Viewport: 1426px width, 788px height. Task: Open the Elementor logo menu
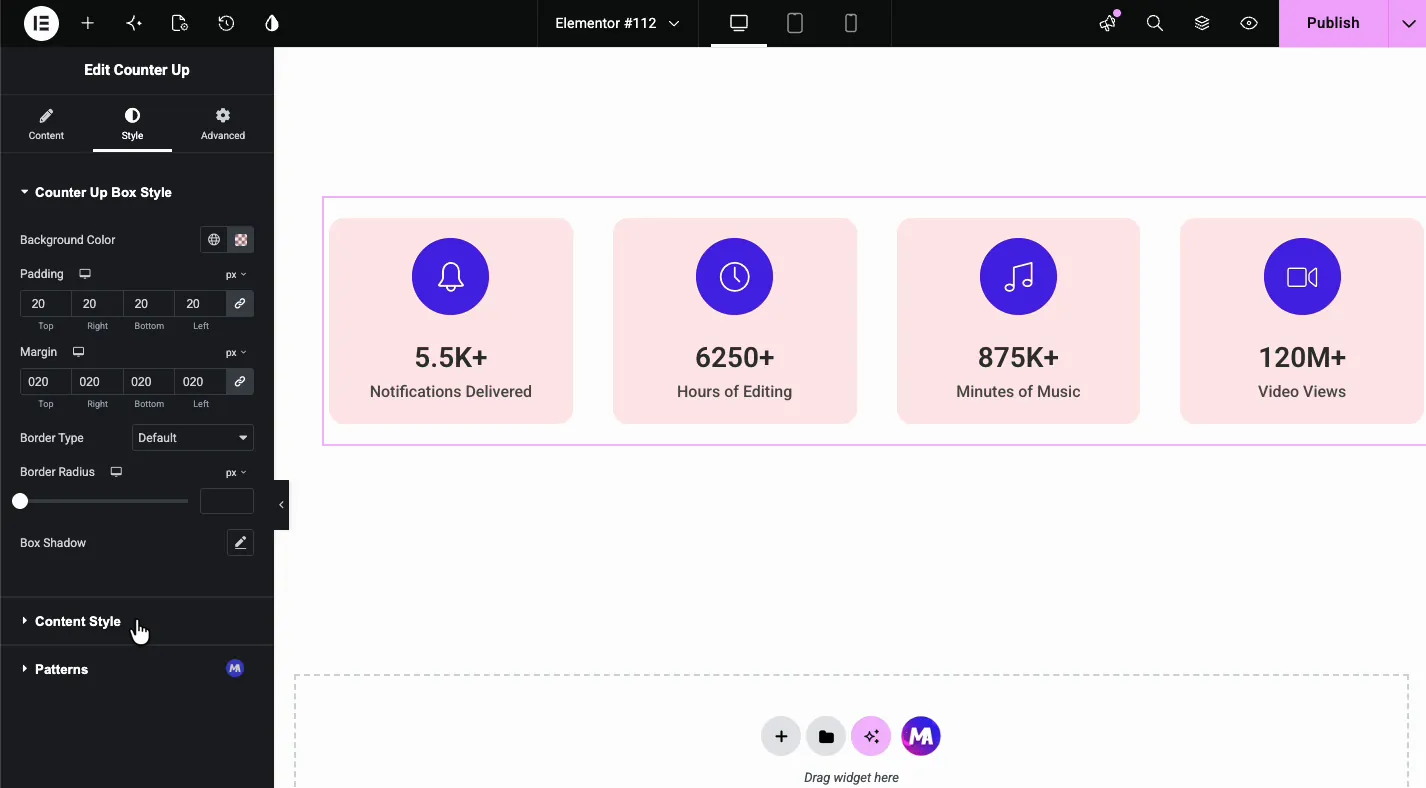pyautogui.click(x=42, y=23)
